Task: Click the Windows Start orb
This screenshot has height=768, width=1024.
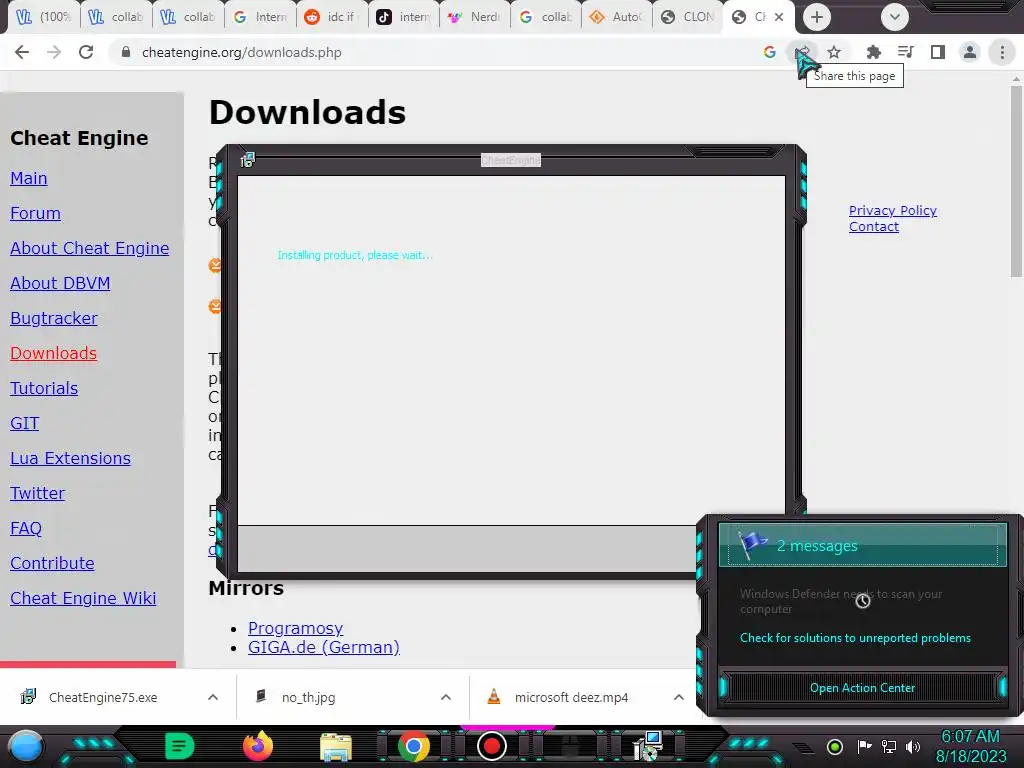Action: [26, 746]
